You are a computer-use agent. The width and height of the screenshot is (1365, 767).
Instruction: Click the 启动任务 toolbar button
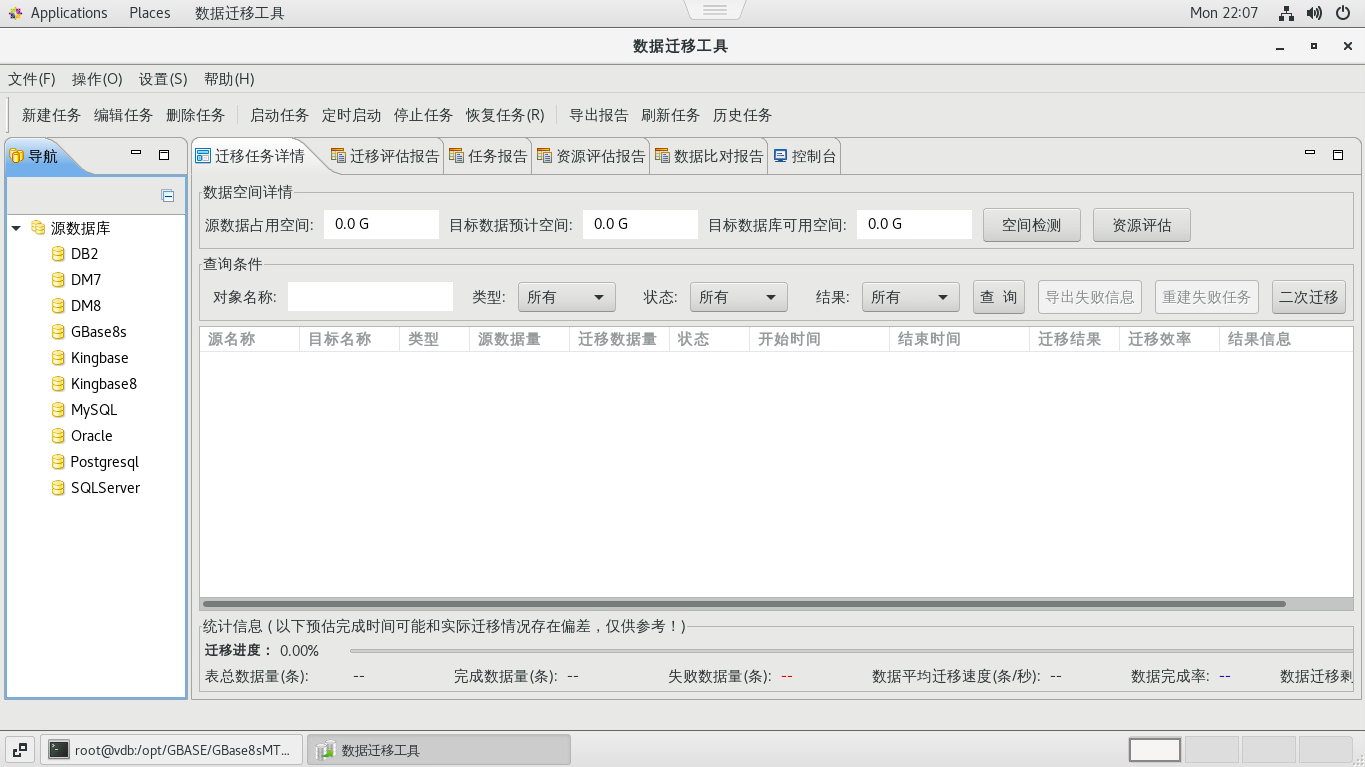click(x=279, y=115)
